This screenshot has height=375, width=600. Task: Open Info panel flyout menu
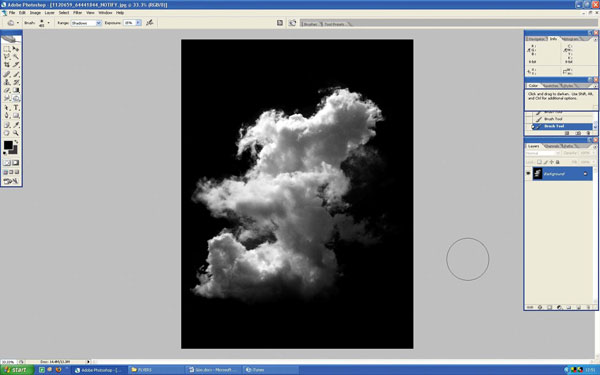pyautogui.click(x=595, y=39)
